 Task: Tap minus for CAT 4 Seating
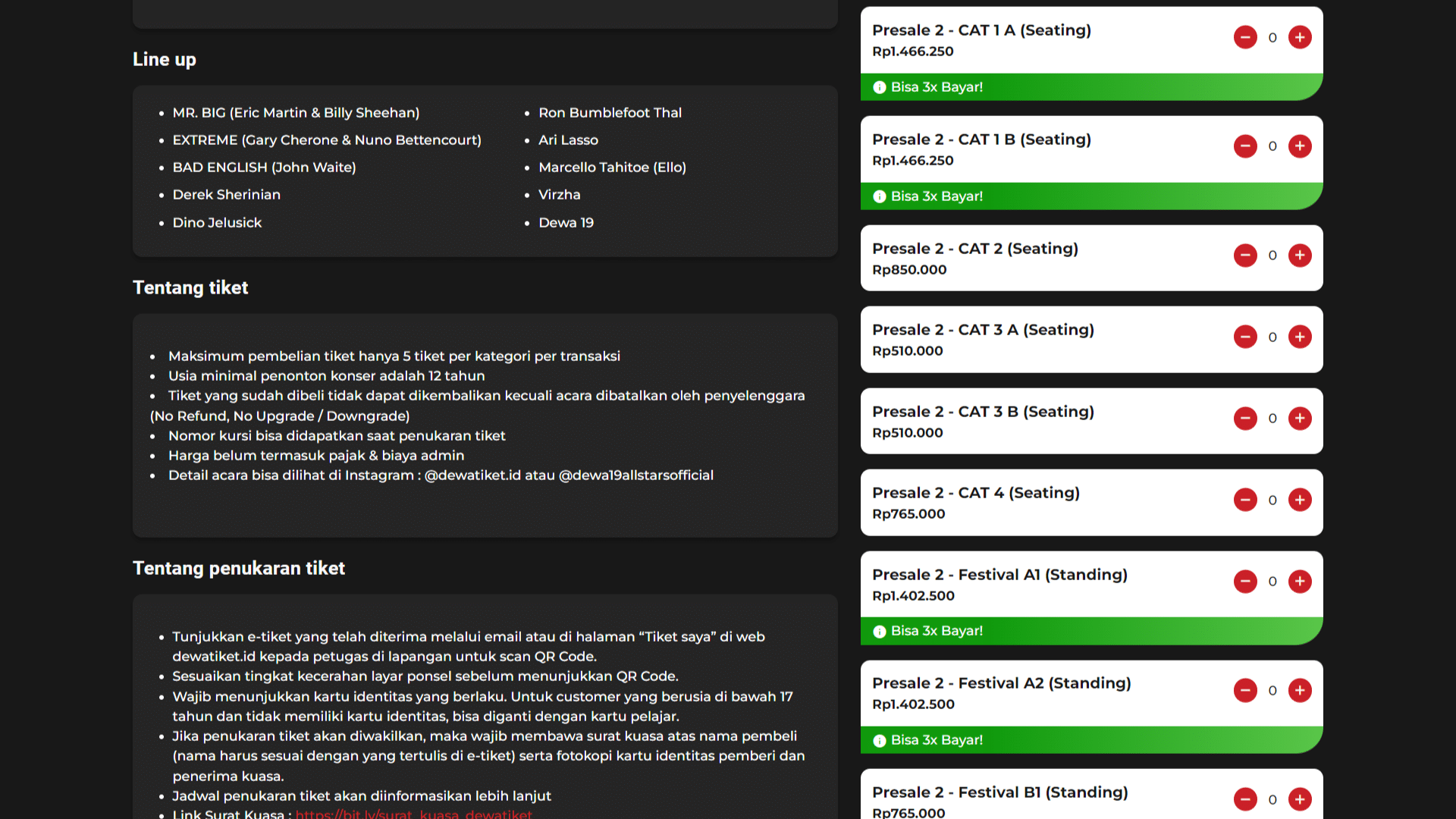pos(1245,500)
